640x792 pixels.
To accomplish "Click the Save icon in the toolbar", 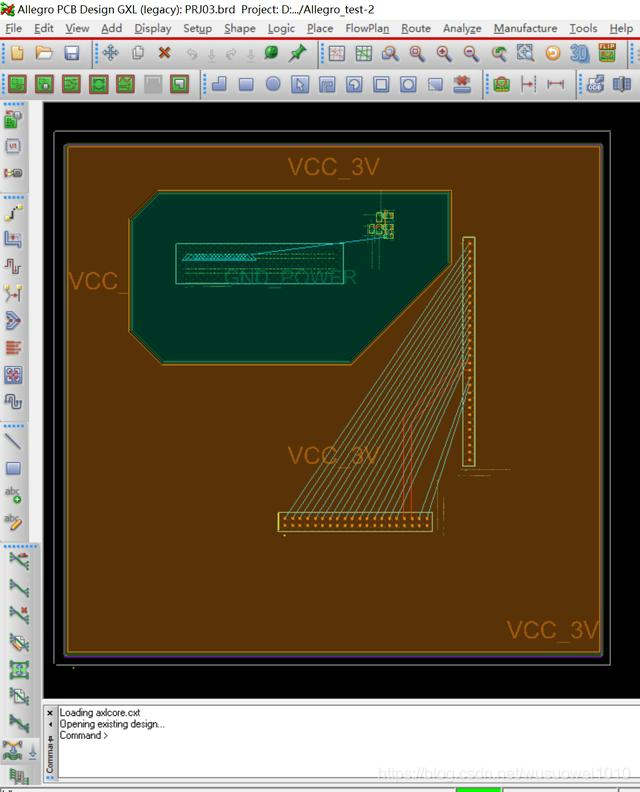I will pos(72,53).
